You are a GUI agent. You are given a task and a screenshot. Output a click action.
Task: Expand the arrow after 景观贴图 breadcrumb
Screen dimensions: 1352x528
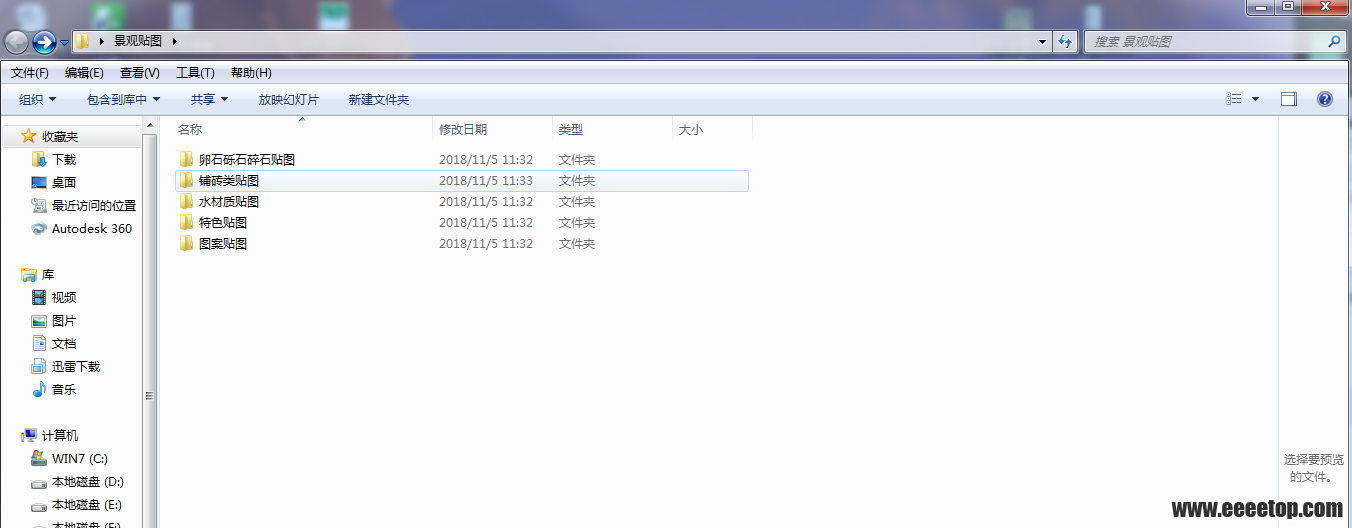pyautogui.click(x=175, y=41)
